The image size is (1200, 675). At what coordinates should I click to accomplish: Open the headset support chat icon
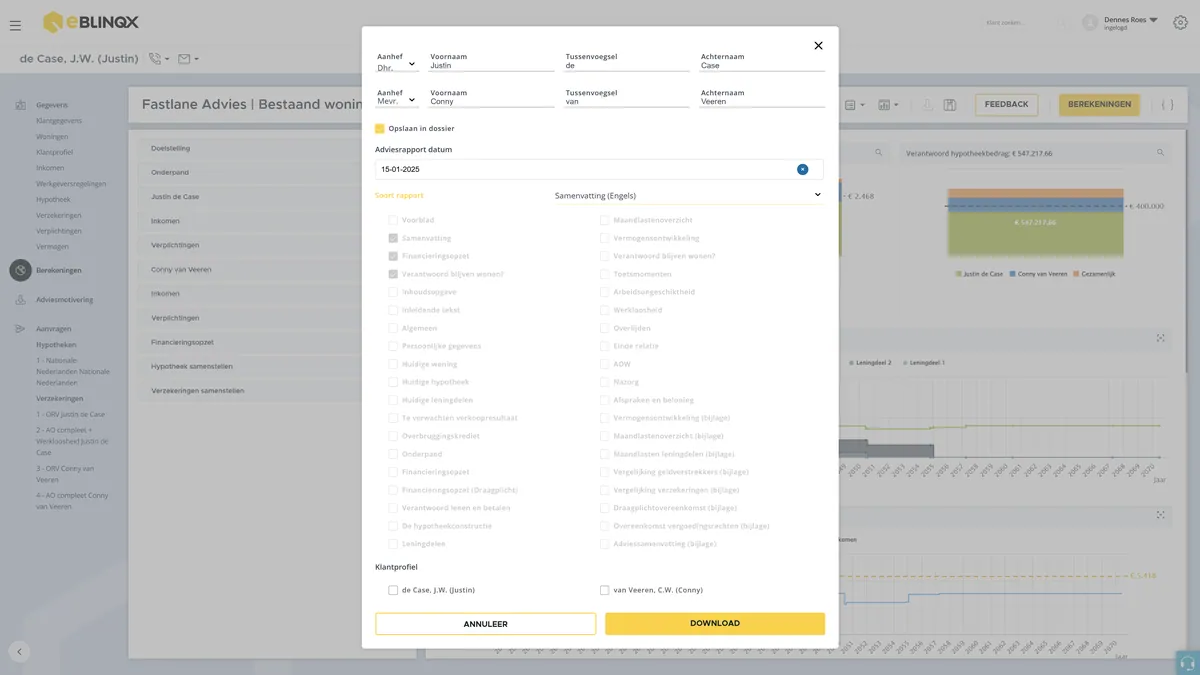point(1187,663)
